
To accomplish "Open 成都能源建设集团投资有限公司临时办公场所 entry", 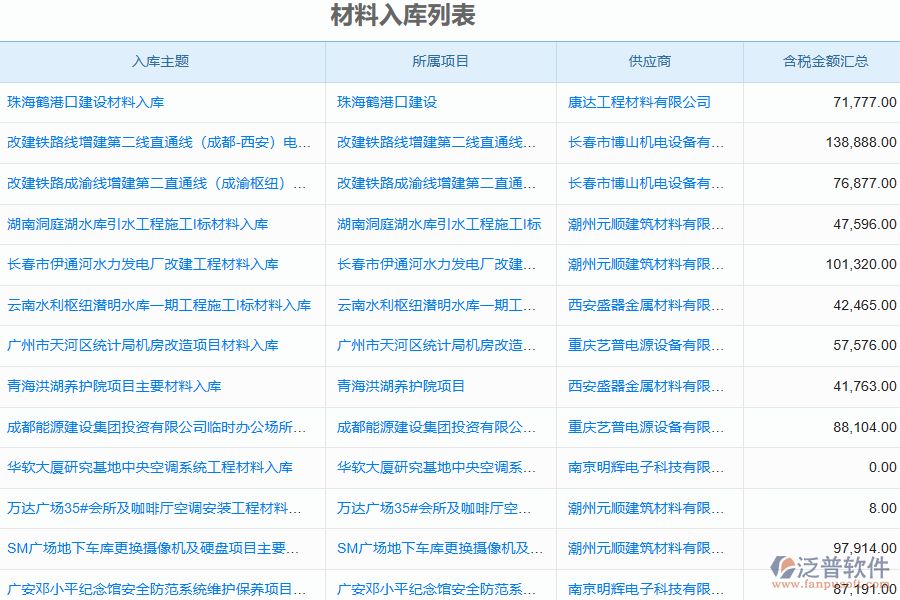I will 155,426.
